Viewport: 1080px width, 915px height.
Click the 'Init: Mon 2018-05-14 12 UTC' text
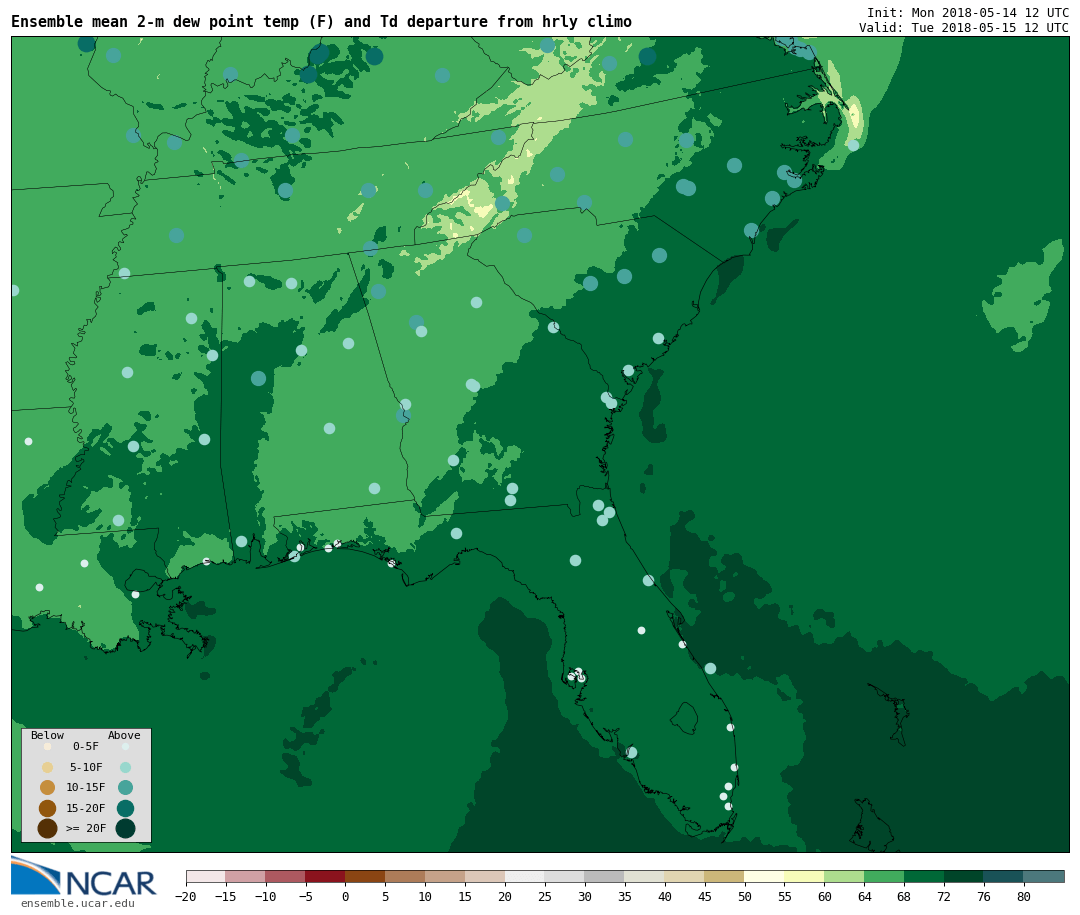(x=968, y=12)
